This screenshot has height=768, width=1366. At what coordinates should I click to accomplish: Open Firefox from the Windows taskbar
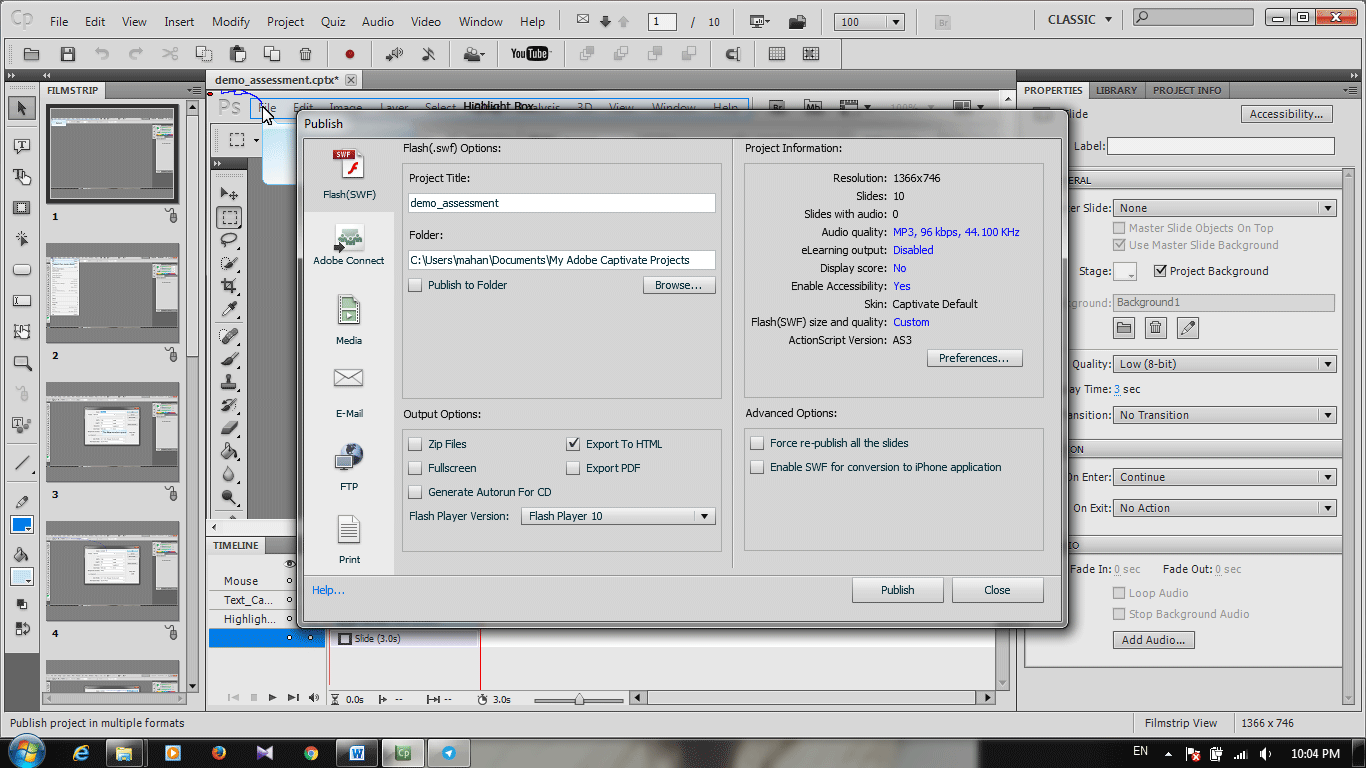[218, 753]
